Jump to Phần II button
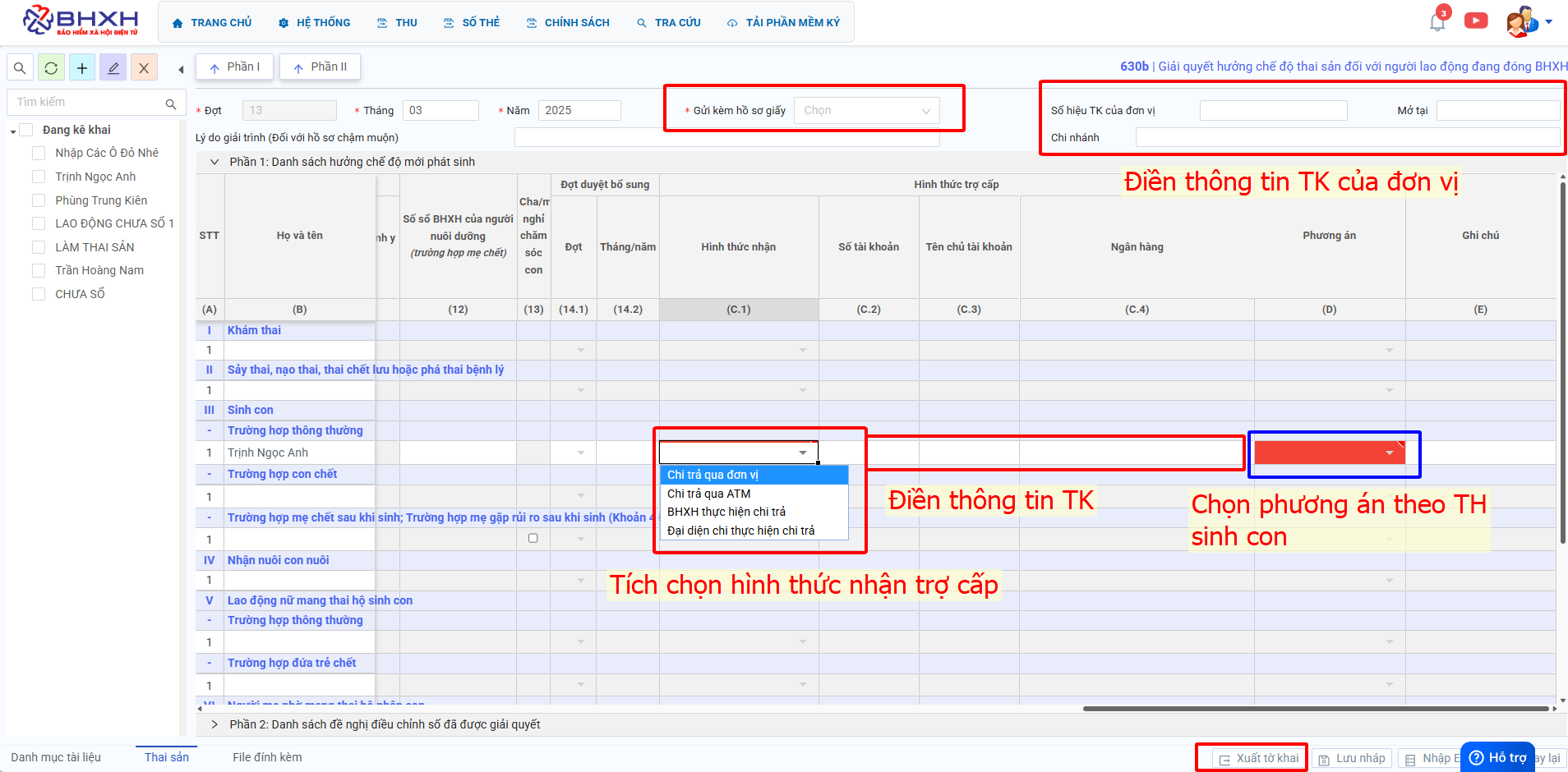This screenshot has width=1568, height=772. 320,67
